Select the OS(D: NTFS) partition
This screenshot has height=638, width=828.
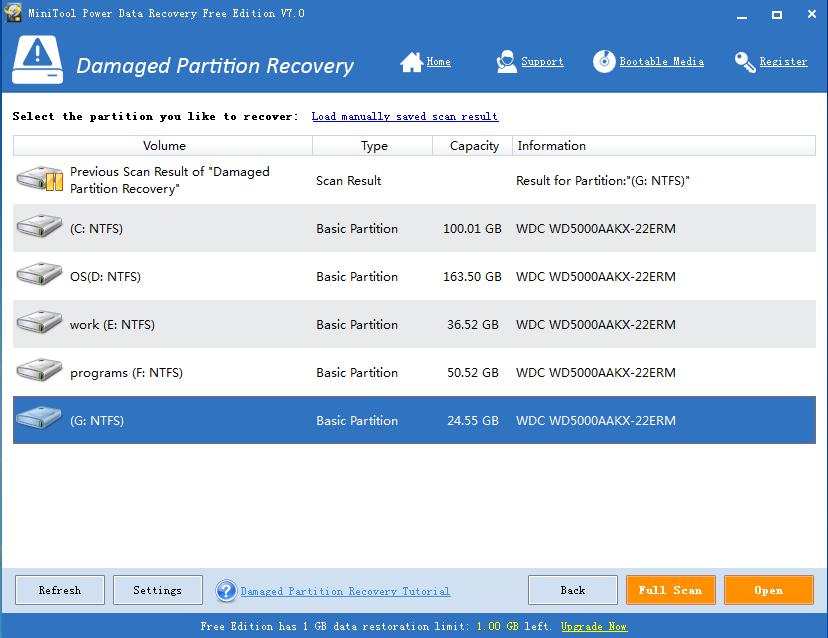tap(414, 276)
